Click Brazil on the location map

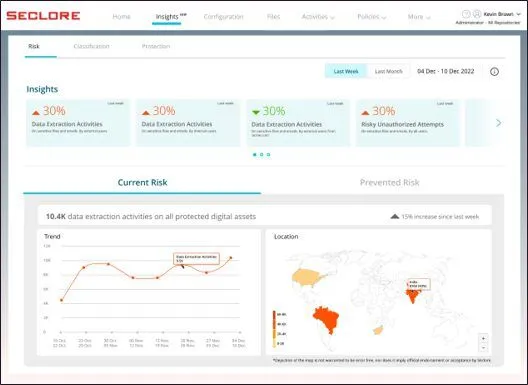pos(326,319)
